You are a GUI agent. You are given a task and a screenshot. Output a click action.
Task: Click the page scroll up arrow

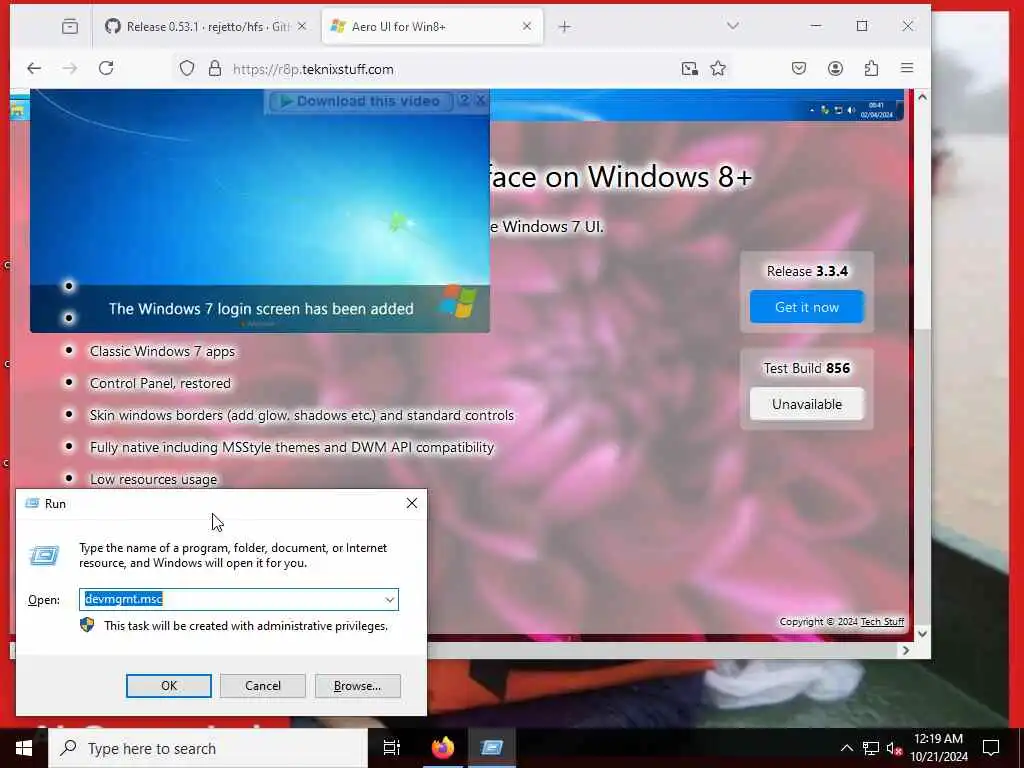(x=922, y=97)
